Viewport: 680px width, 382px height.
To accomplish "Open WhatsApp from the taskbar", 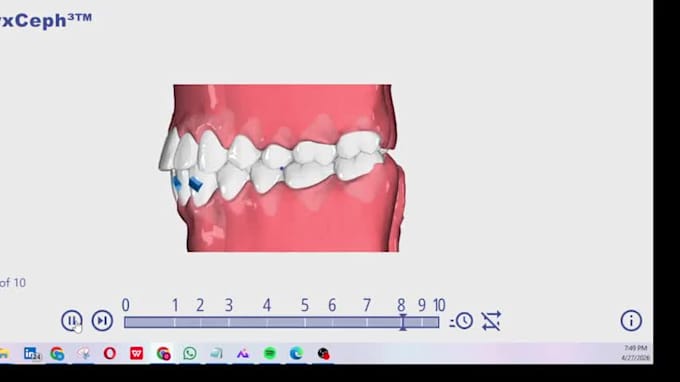I will pos(190,353).
